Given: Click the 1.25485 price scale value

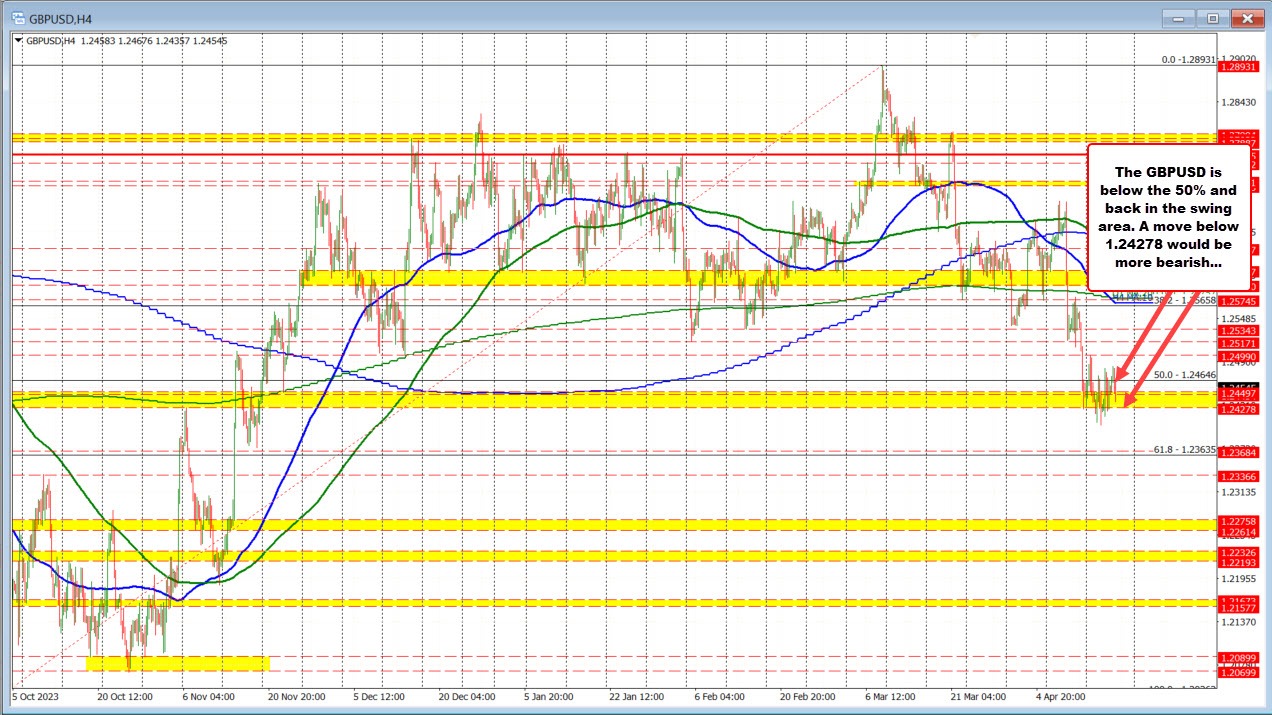Looking at the screenshot, I should 1238,318.
